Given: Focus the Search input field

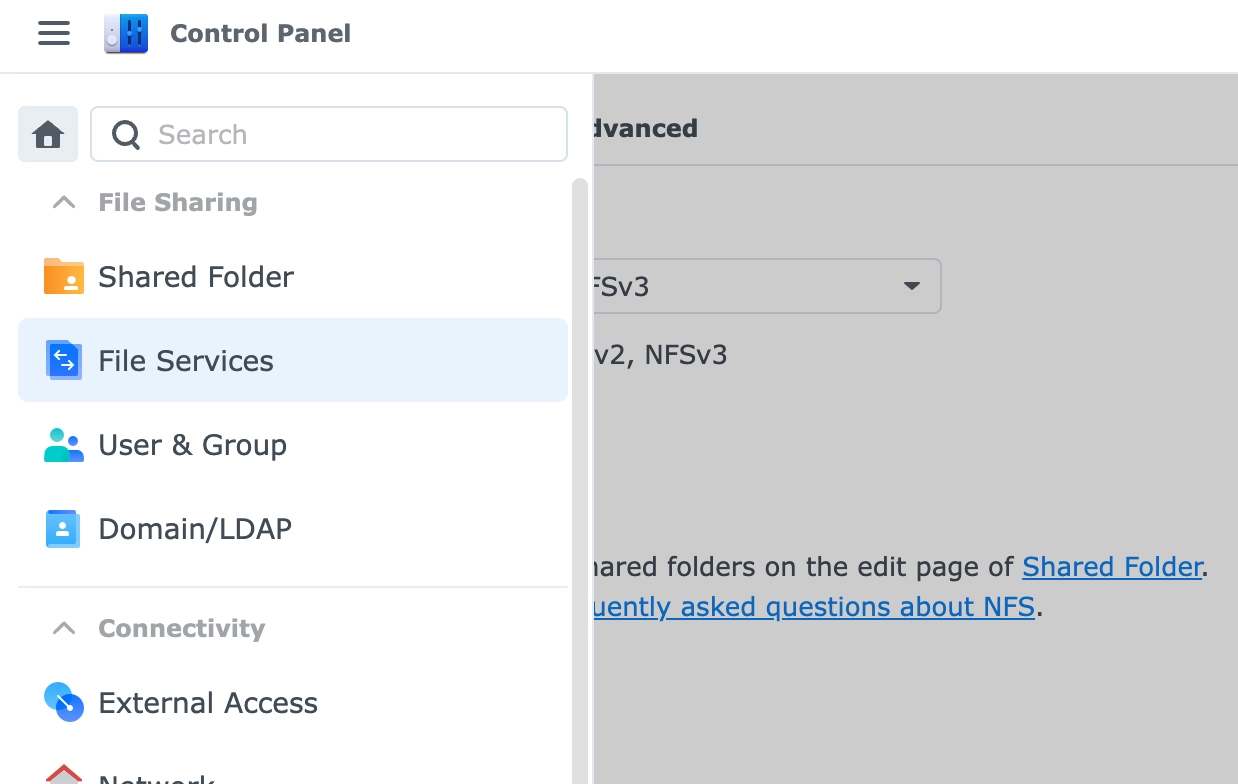Looking at the screenshot, I should (x=329, y=134).
